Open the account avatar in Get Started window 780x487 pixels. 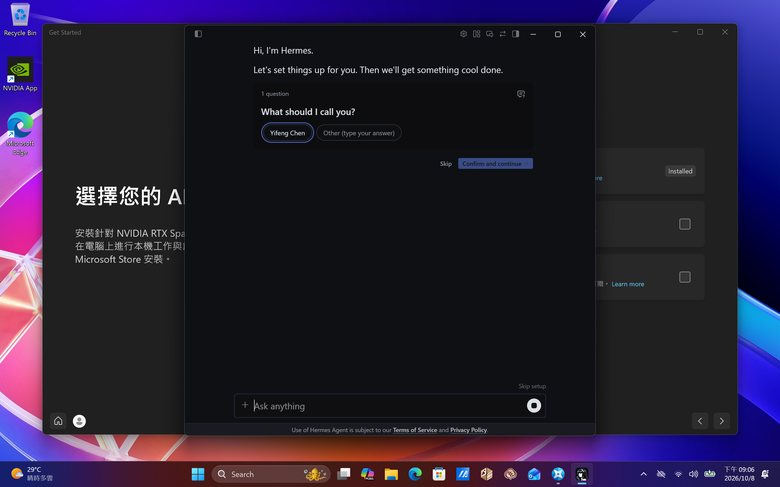click(x=79, y=421)
